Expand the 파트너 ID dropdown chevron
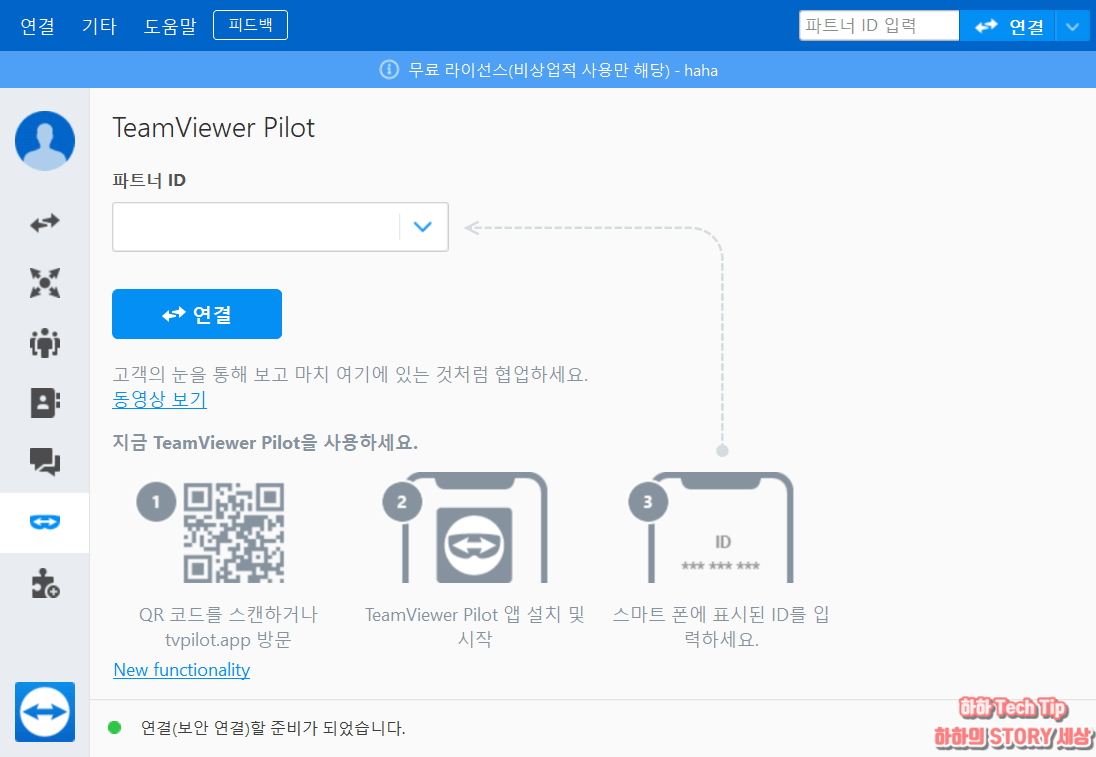 tap(423, 226)
